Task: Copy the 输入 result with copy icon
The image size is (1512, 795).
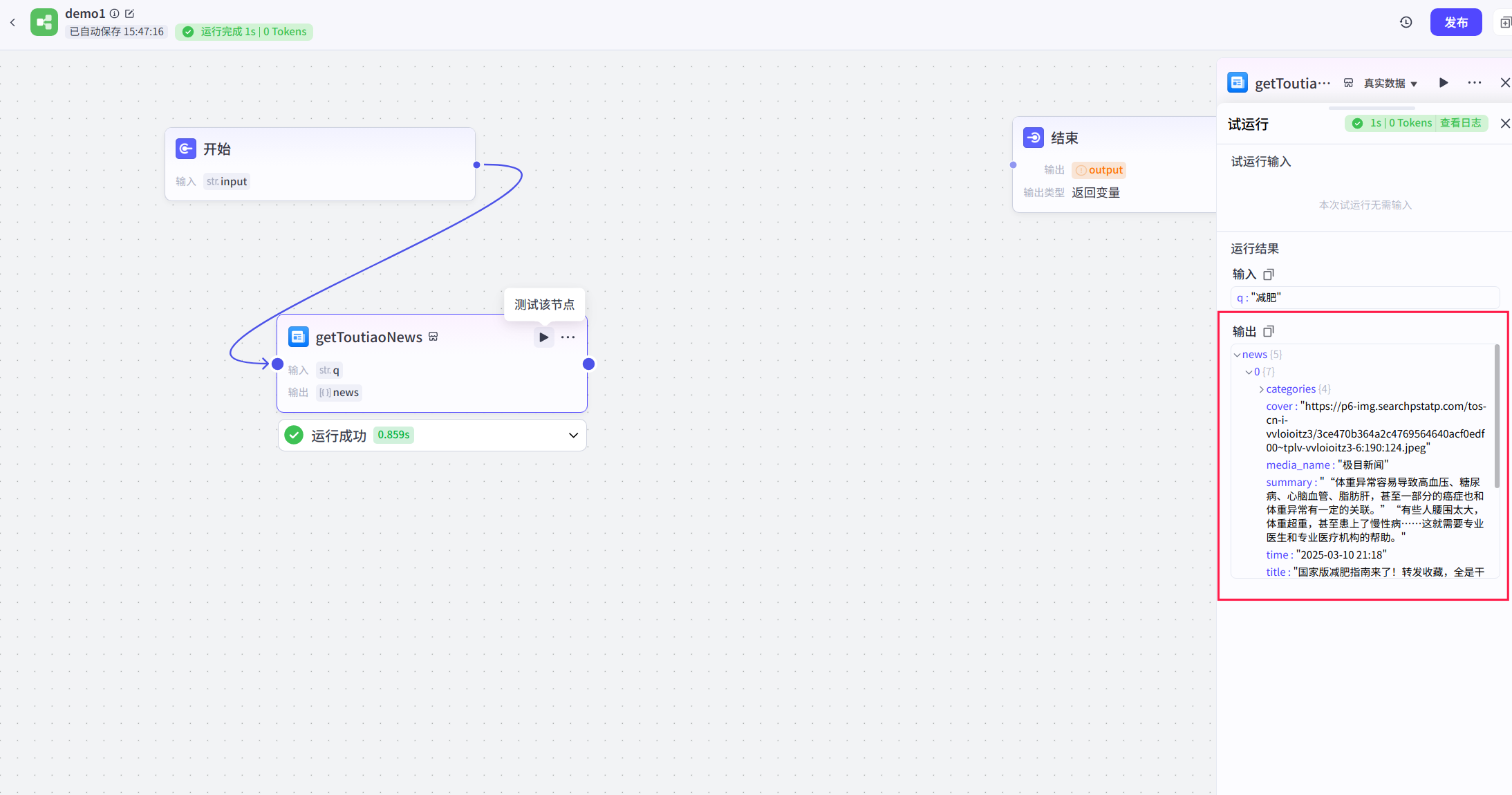Action: point(1268,274)
